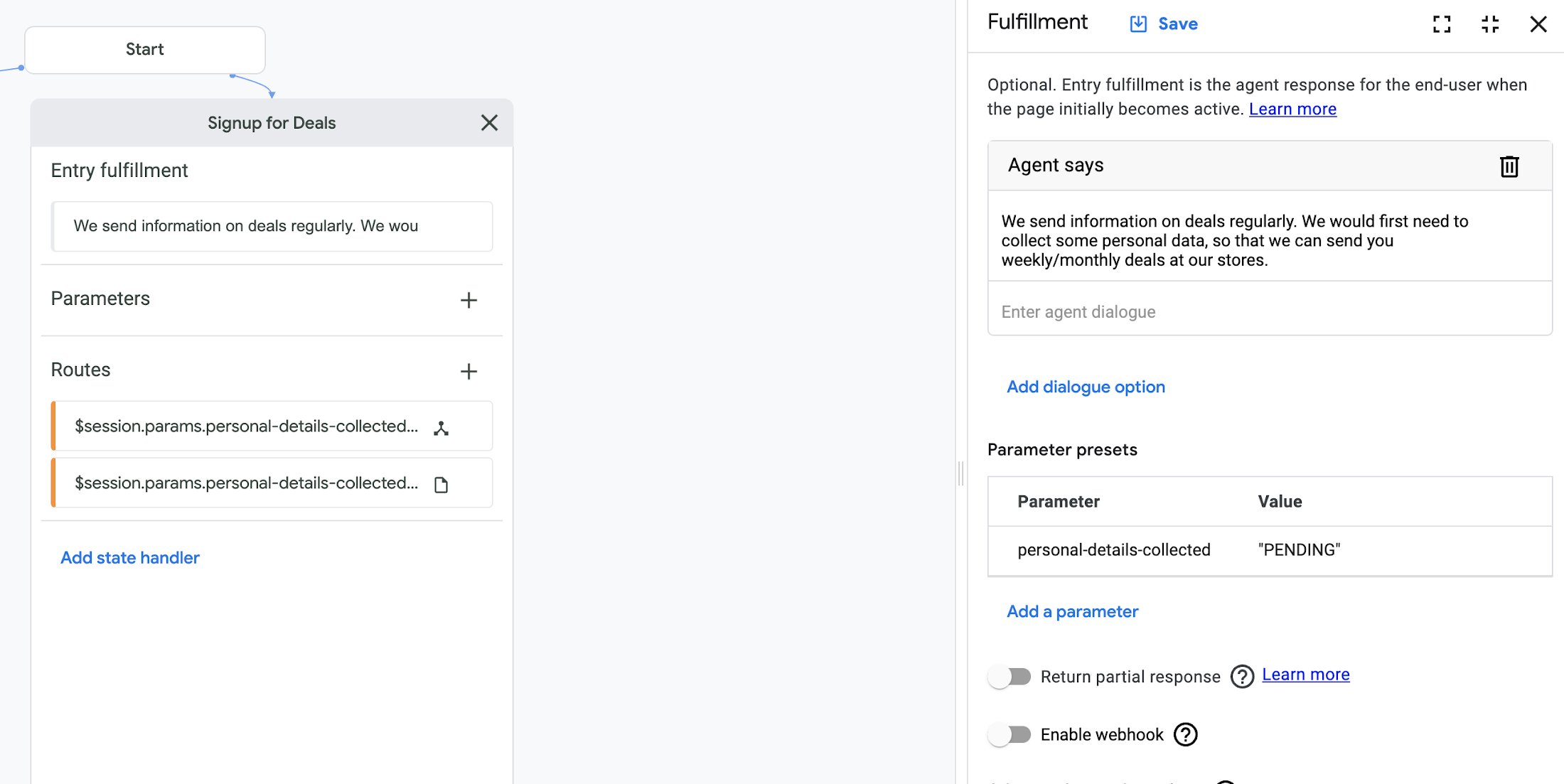Click Add state handler

point(130,558)
